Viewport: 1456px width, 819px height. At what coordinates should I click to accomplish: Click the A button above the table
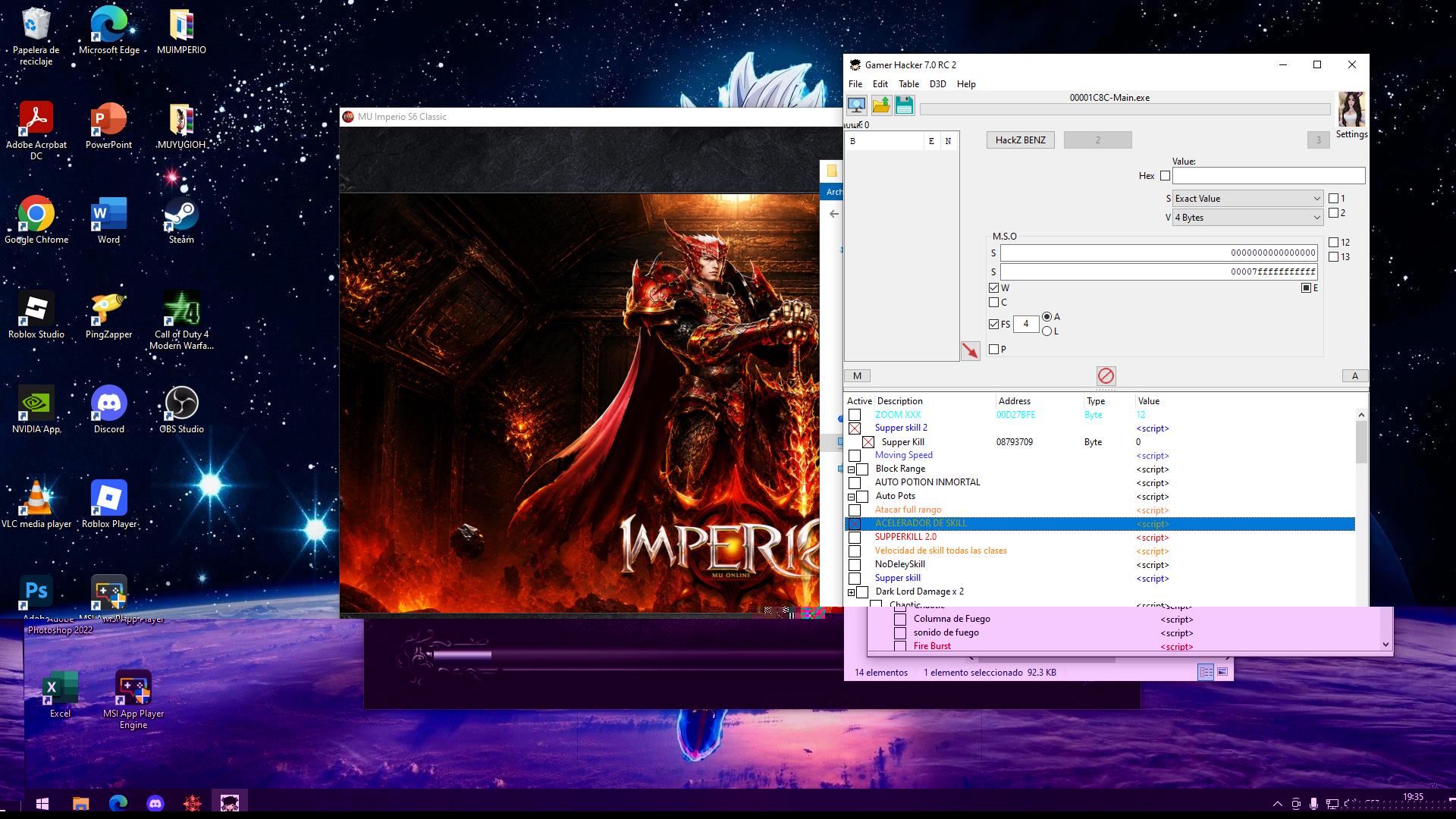(1354, 376)
